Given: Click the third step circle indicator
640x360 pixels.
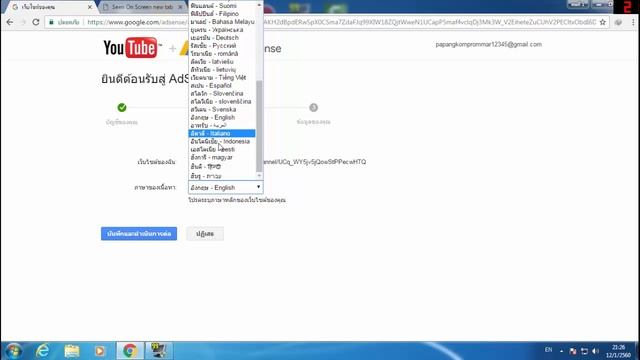Looking at the screenshot, I should click(x=313, y=108).
